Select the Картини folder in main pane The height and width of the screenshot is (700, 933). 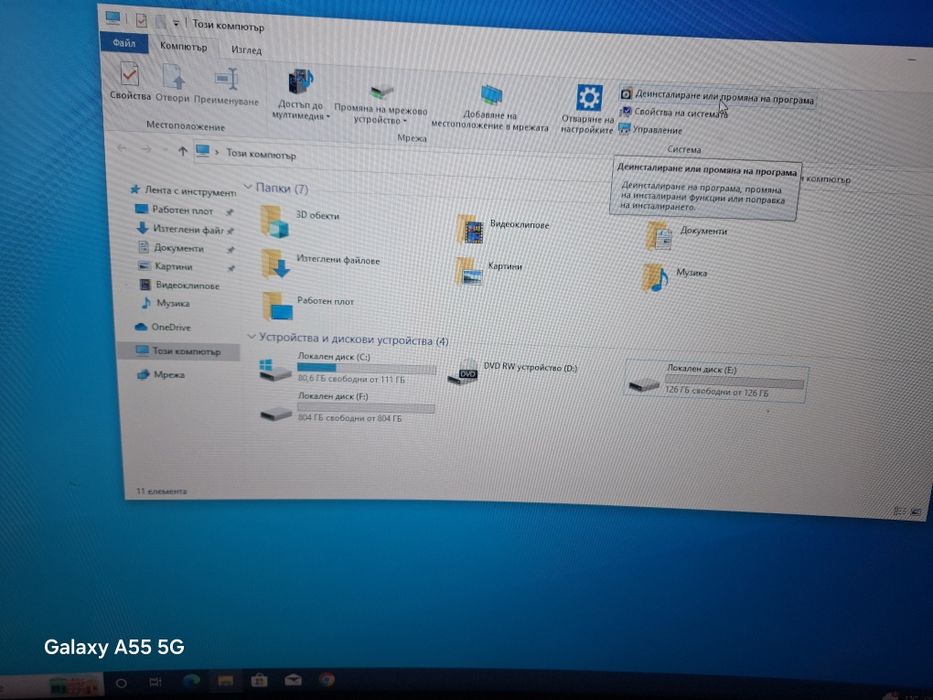pyautogui.click(x=489, y=271)
